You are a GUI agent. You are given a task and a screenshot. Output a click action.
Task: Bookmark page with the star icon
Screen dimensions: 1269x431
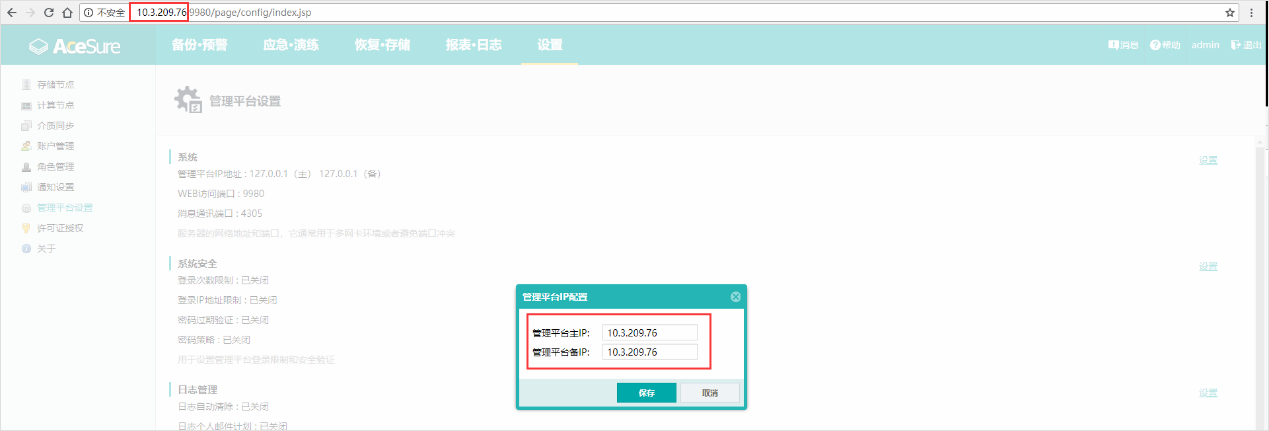(1230, 12)
